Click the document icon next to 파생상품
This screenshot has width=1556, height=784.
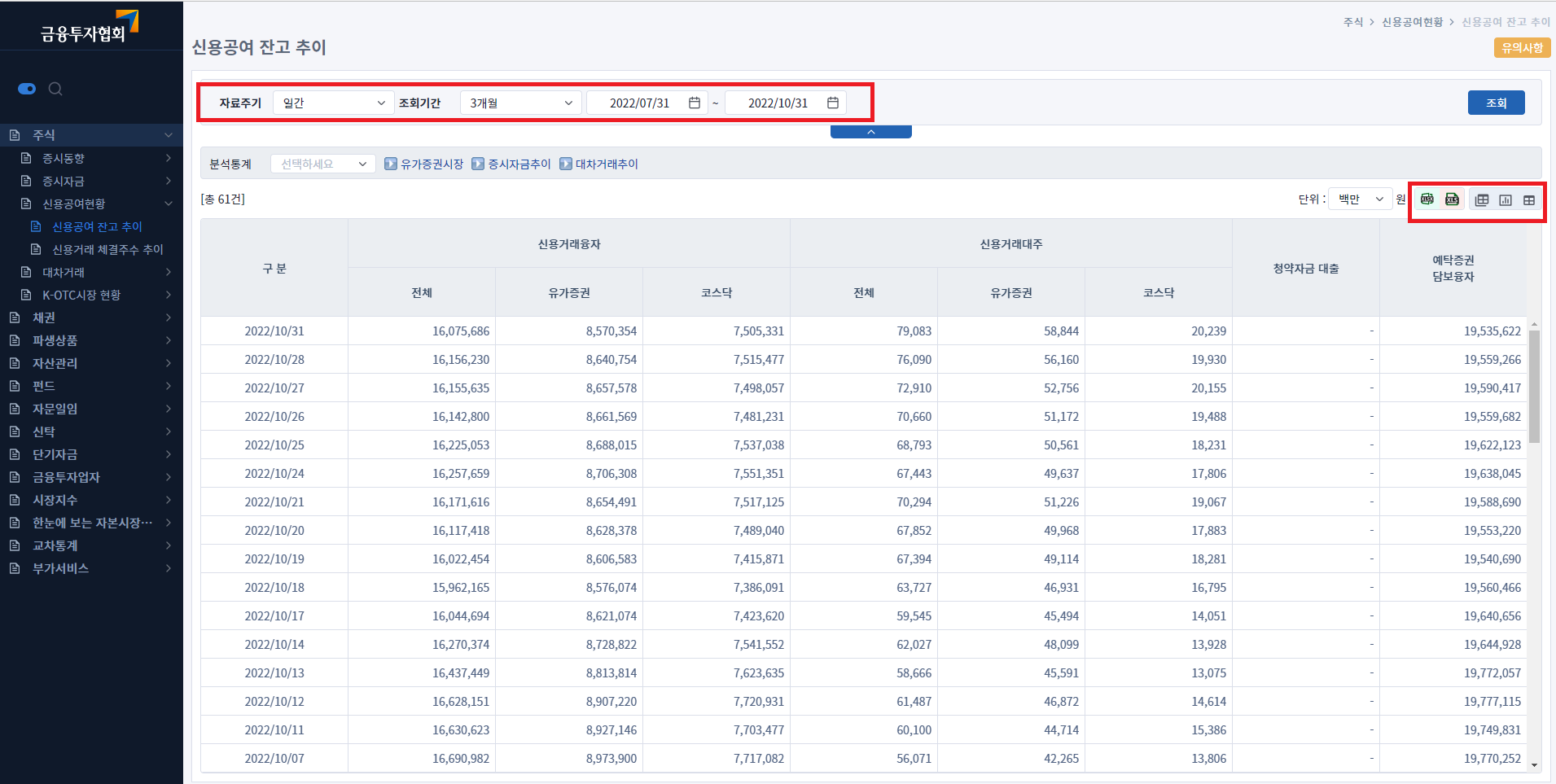point(15,340)
